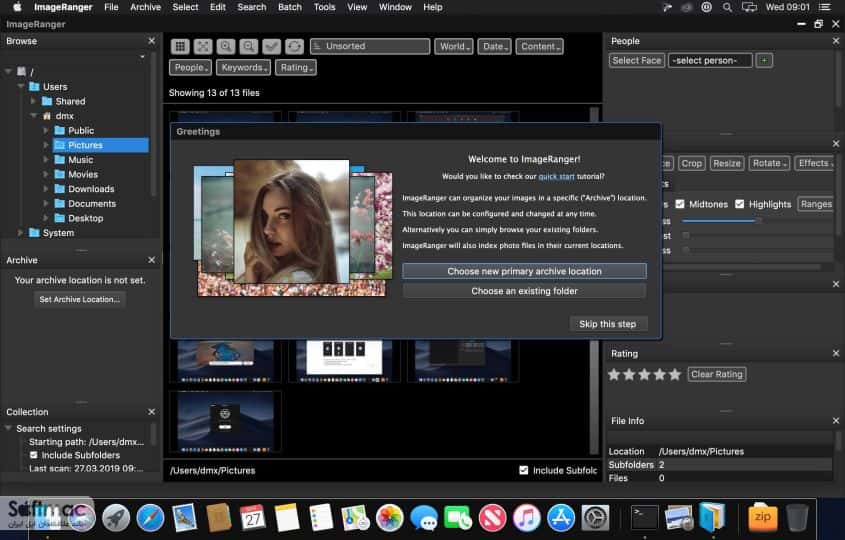845x540 pixels.
Task: Open System Preferences gear in dock
Action: [x=595, y=518]
